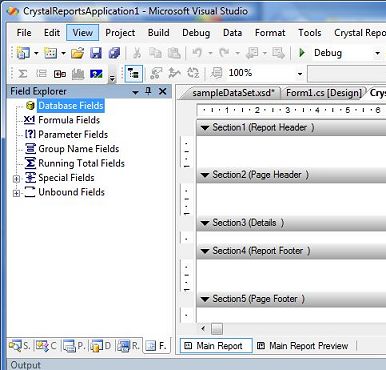Click the Undo arrow icon
386x370 pixels.
point(197,53)
